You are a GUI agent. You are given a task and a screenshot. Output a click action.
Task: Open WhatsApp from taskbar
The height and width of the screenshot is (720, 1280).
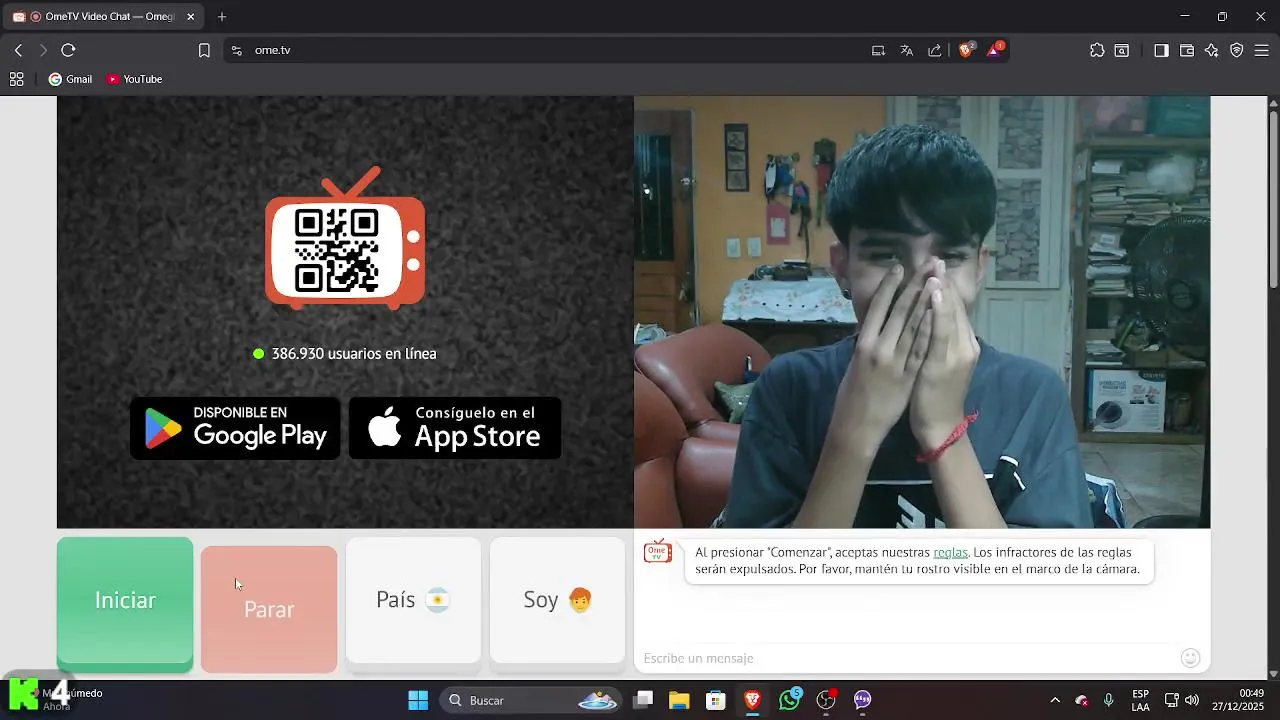point(790,700)
